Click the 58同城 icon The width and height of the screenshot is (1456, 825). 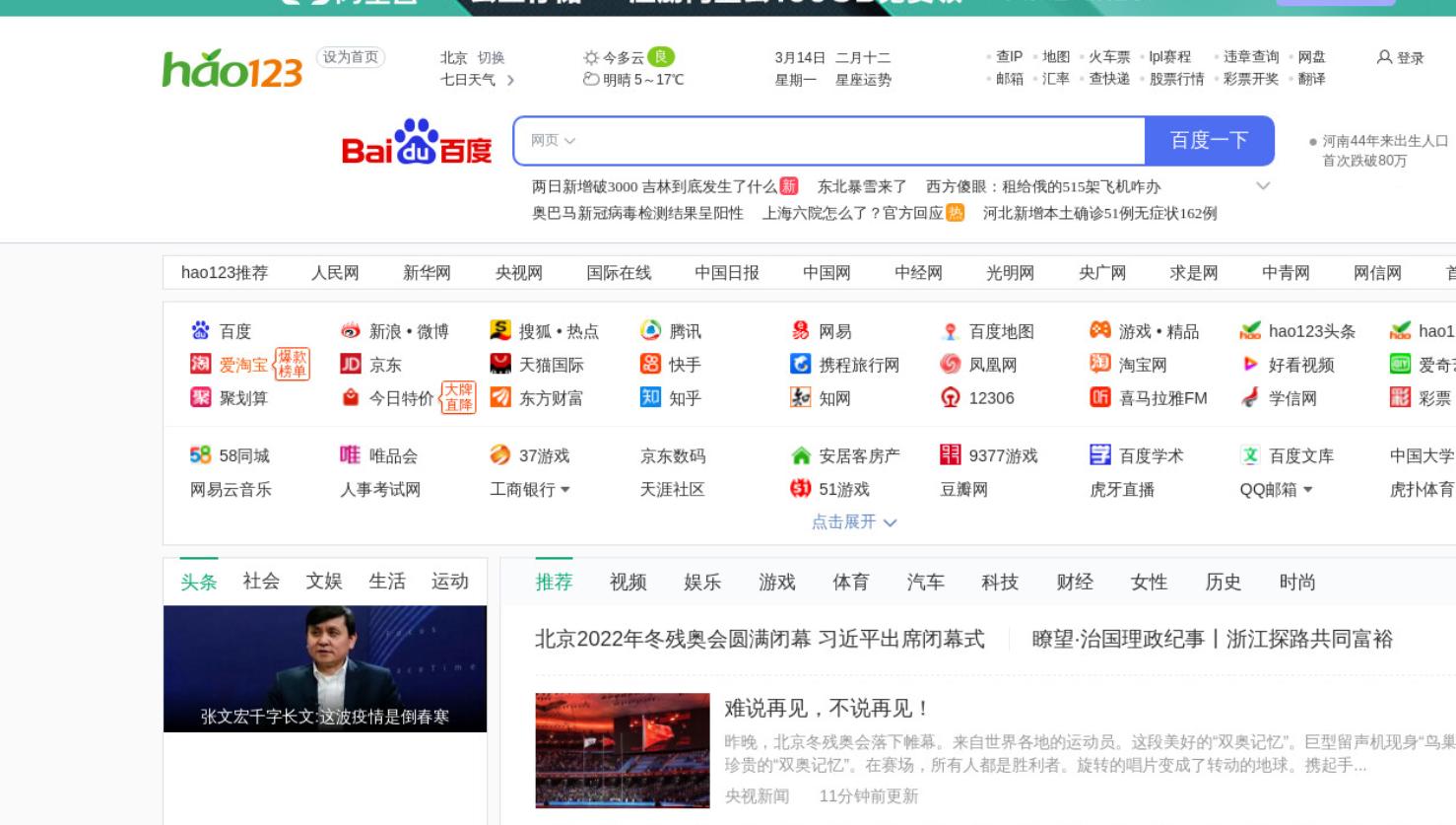pos(201,454)
